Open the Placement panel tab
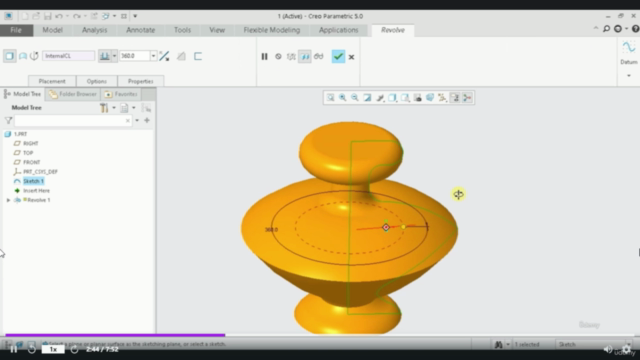This screenshot has height=360, width=640. [x=52, y=81]
